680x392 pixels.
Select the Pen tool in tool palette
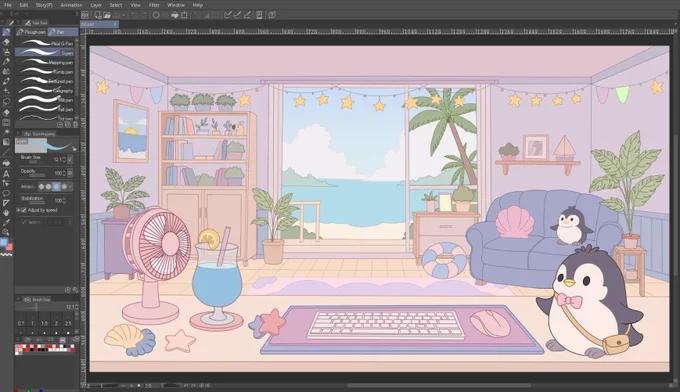coord(6,32)
